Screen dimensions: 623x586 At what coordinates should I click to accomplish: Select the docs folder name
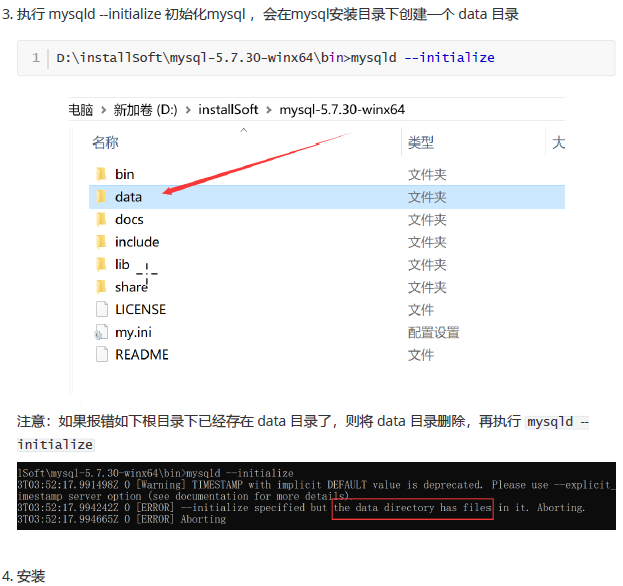tap(129, 219)
